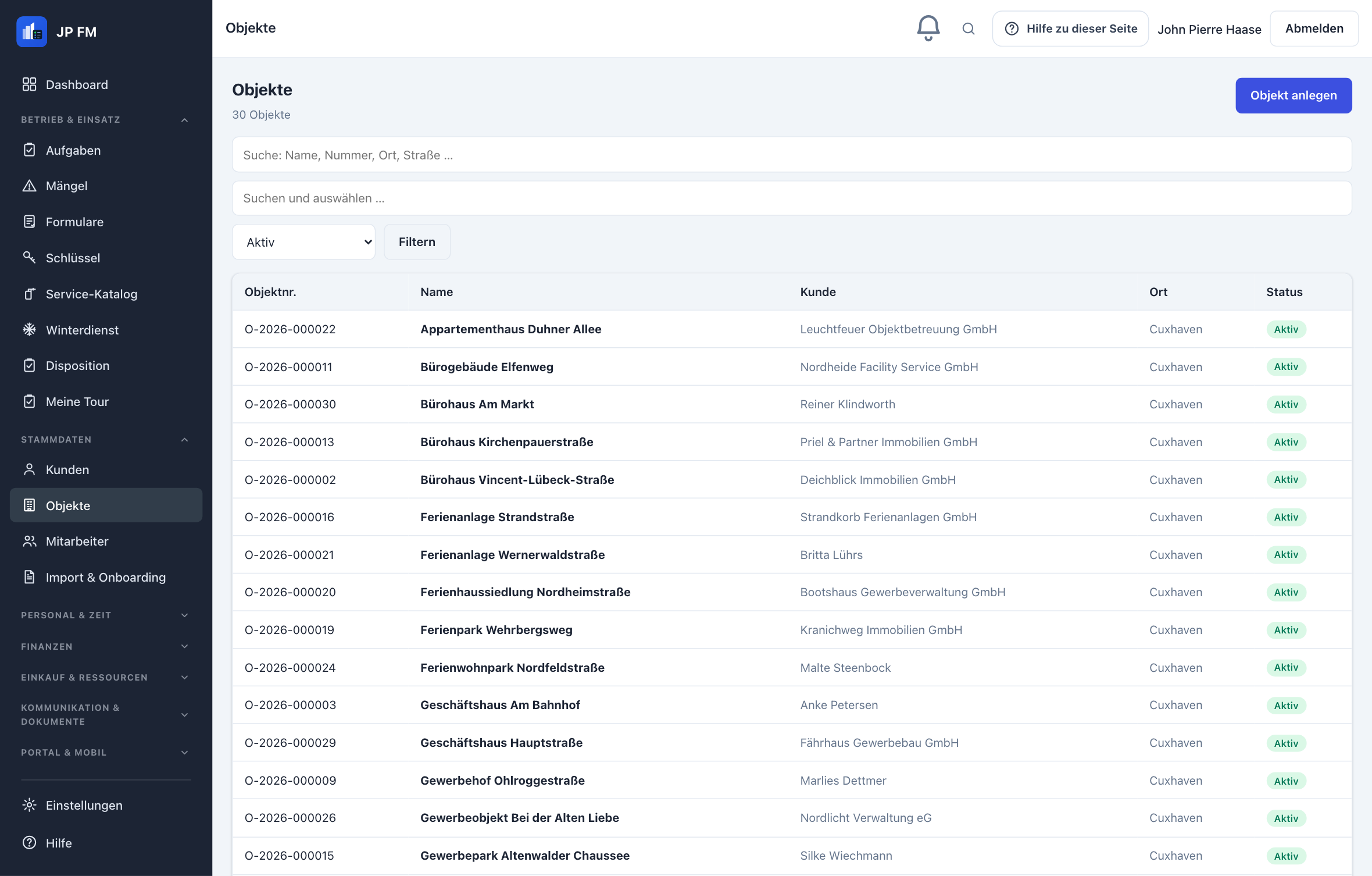Open the notifications bell

pyautogui.click(x=928, y=28)
